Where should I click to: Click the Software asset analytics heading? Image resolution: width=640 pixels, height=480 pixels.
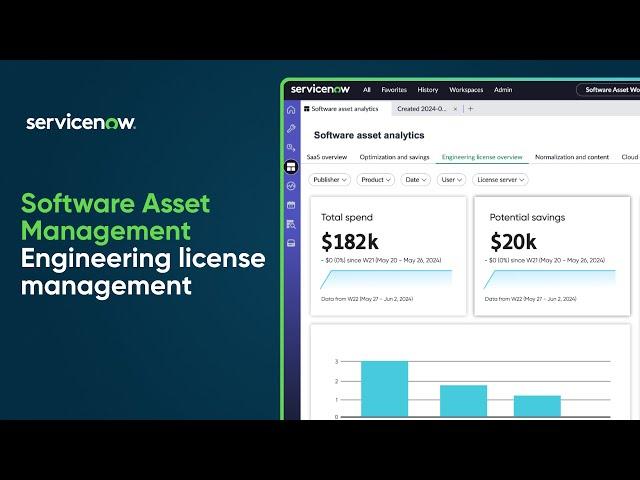369,136
